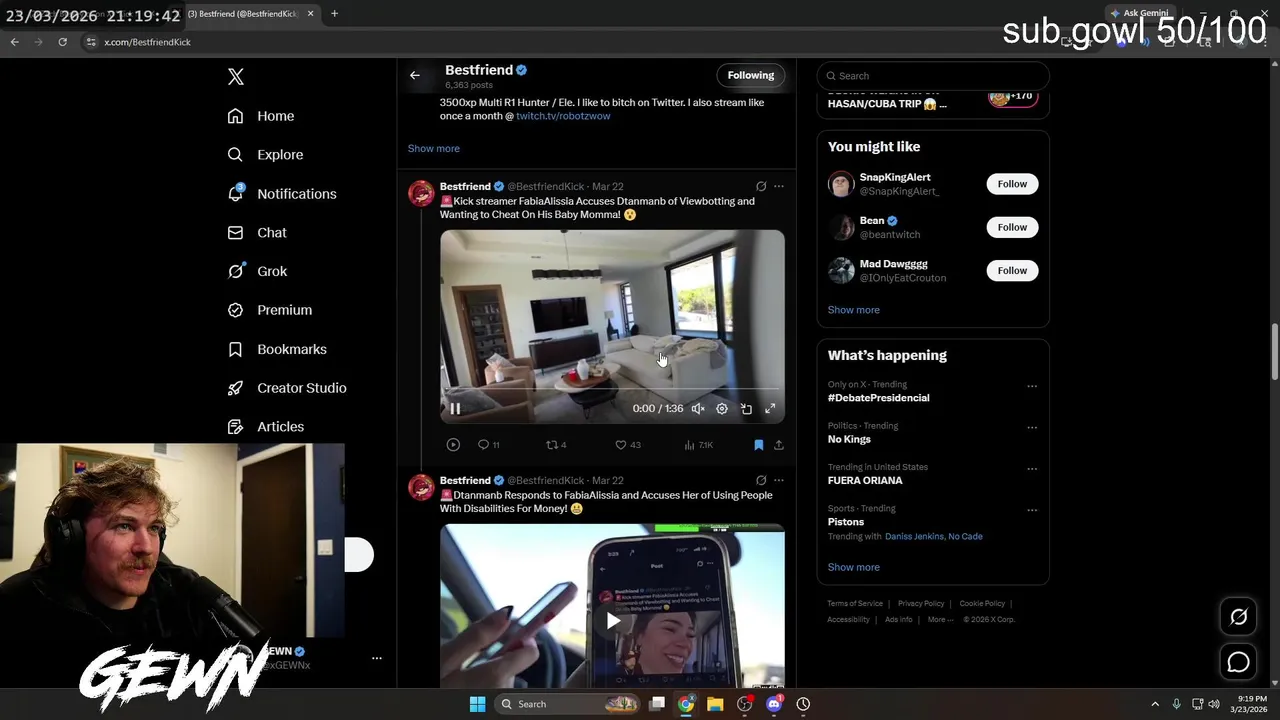Open more options on Dtanmanb Responds post
The height and width of the screenshot is (720, 1280).
point(779,480)
